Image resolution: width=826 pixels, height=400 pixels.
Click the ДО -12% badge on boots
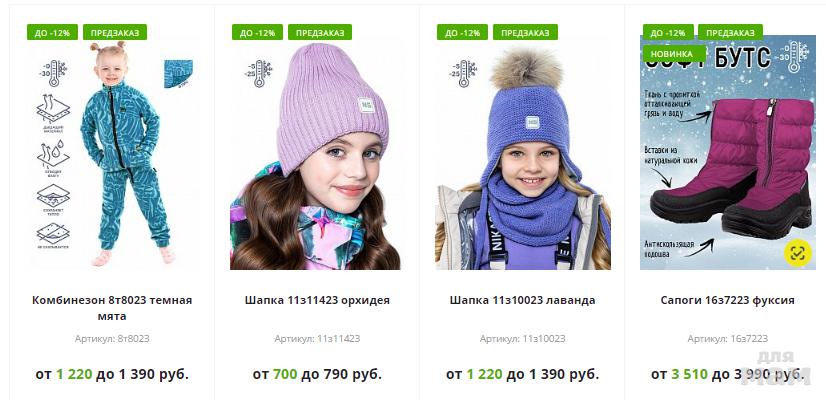point(668,32)
